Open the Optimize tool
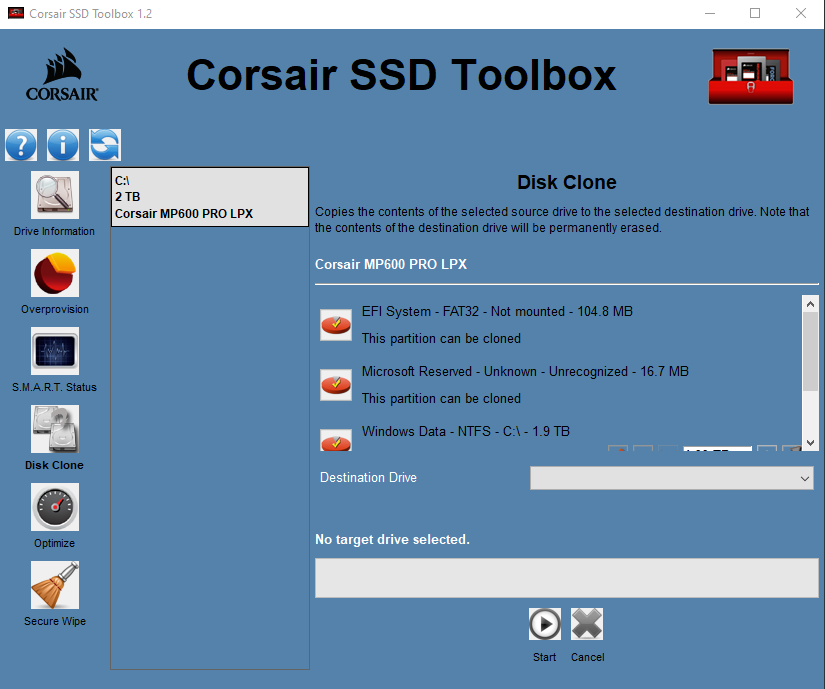 click(55, 508)
